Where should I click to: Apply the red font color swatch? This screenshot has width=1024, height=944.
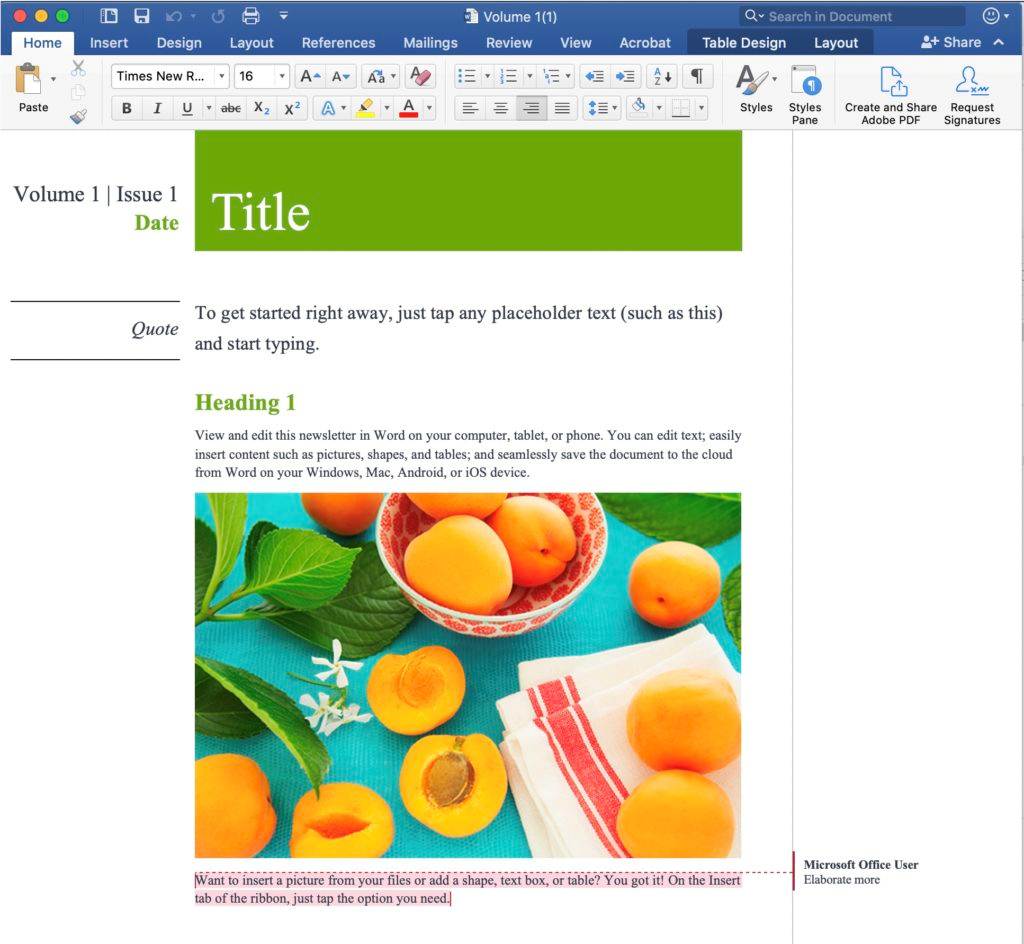(408, 108)
